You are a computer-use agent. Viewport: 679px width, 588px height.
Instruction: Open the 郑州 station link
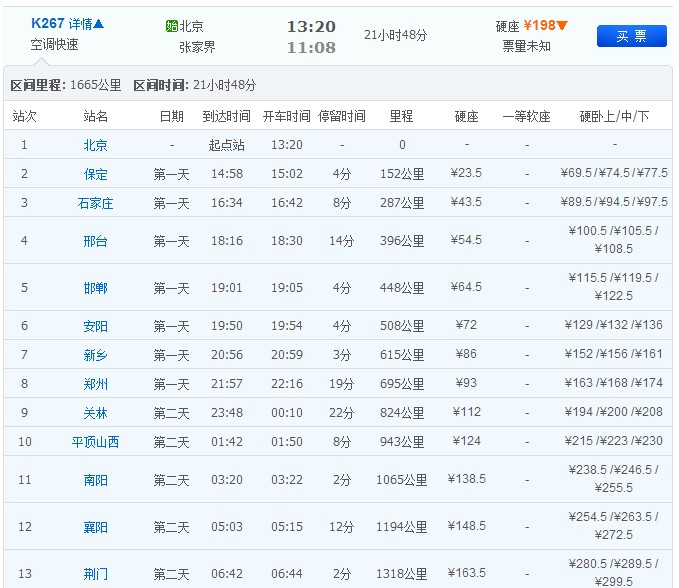click(x=96, y=384)
